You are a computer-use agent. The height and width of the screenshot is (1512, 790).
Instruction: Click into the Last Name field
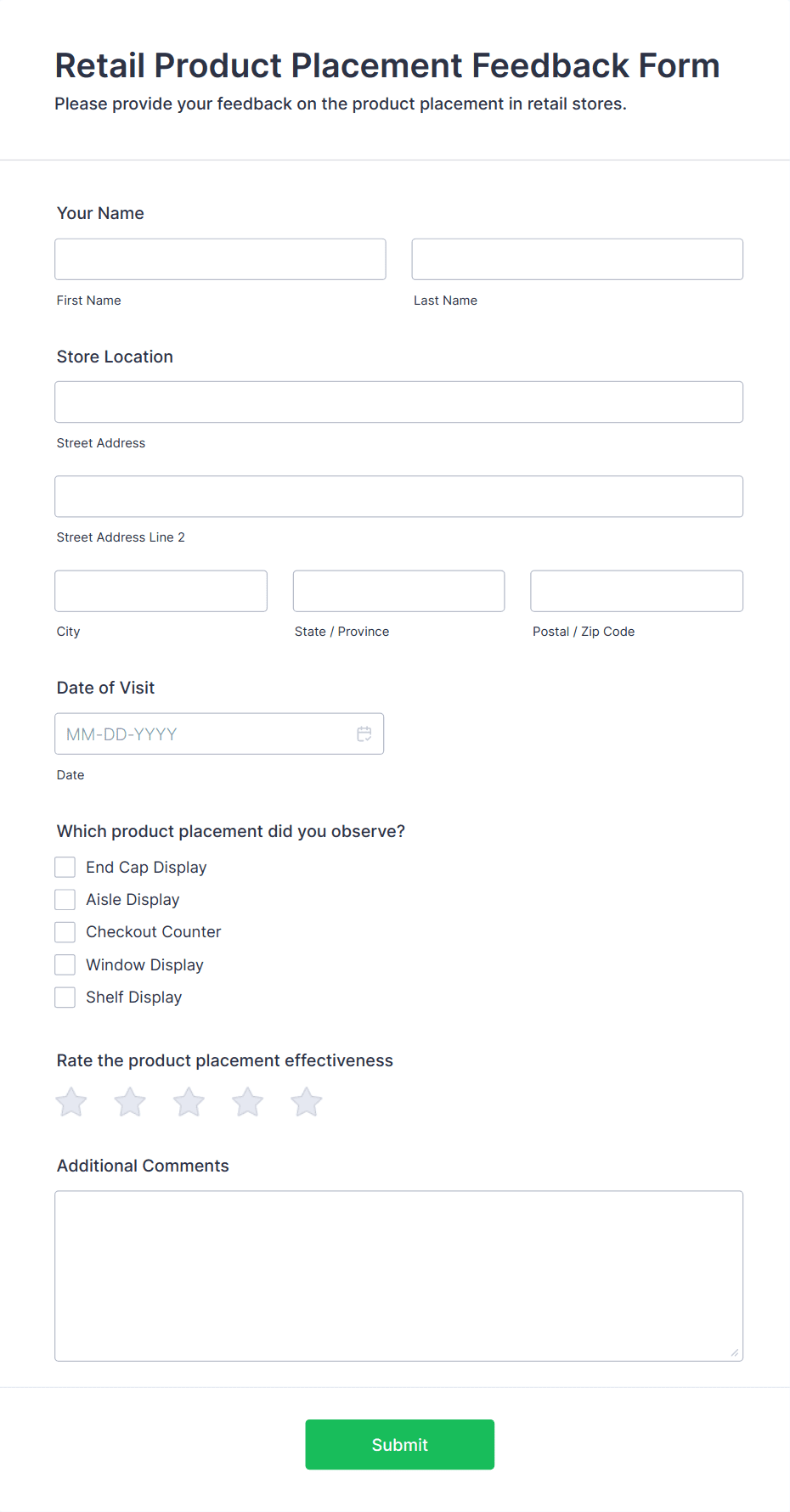coord(577,259)
